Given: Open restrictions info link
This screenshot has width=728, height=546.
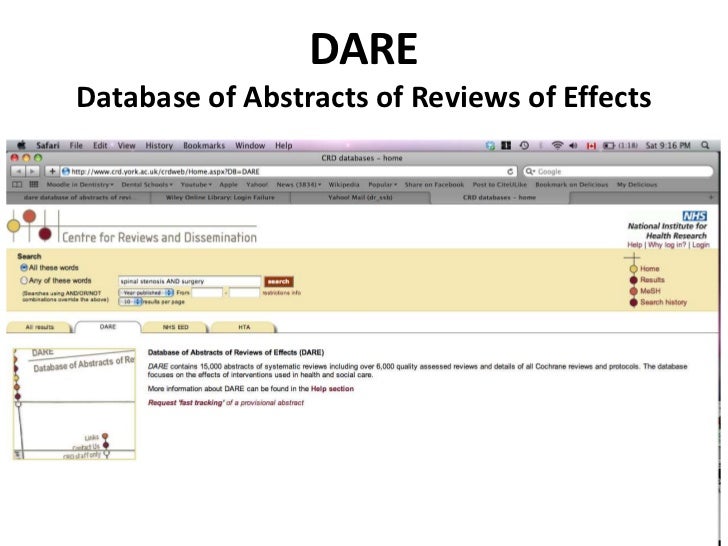Looking at the screenshot, I should (282, 293).
